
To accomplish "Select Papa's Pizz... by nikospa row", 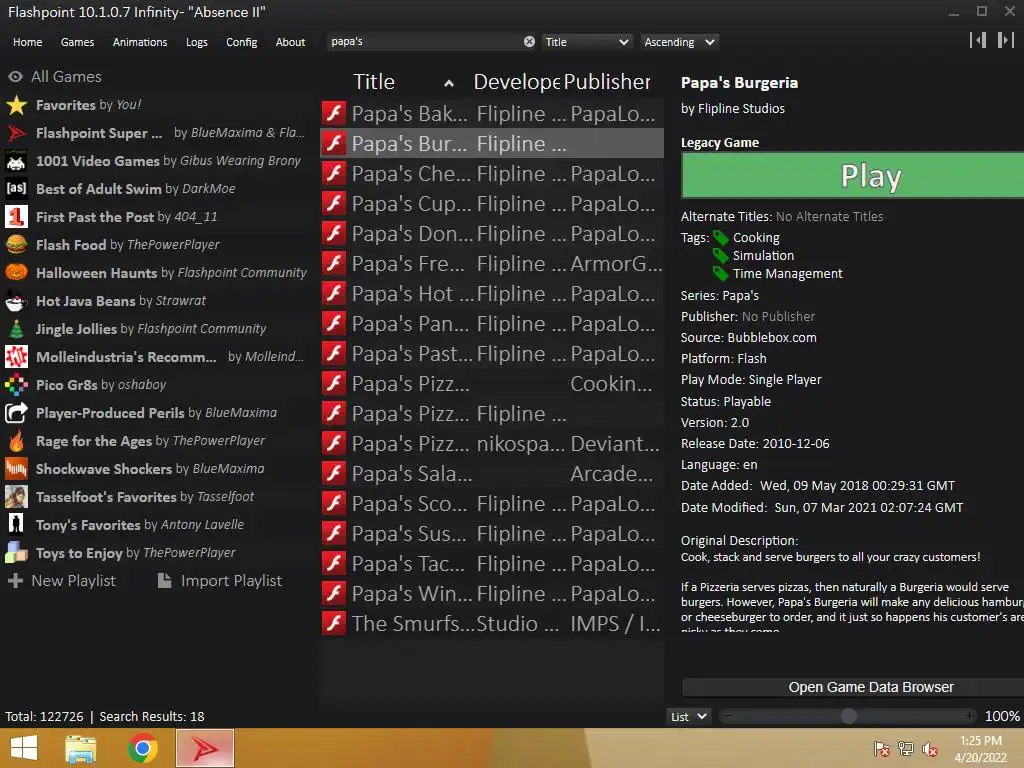I will [492, 443].
